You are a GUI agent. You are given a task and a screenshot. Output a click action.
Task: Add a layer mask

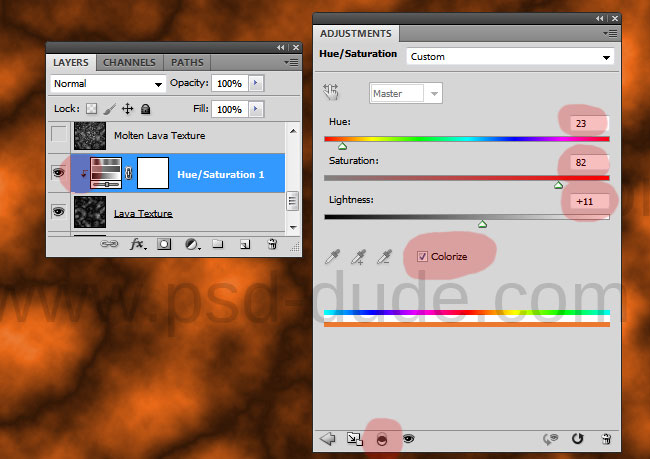coord(164,244)
